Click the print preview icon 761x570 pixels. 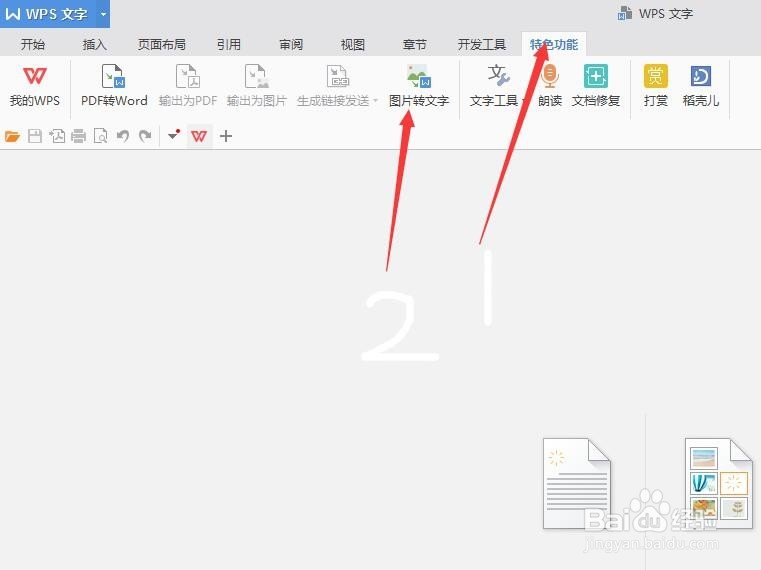100,136
